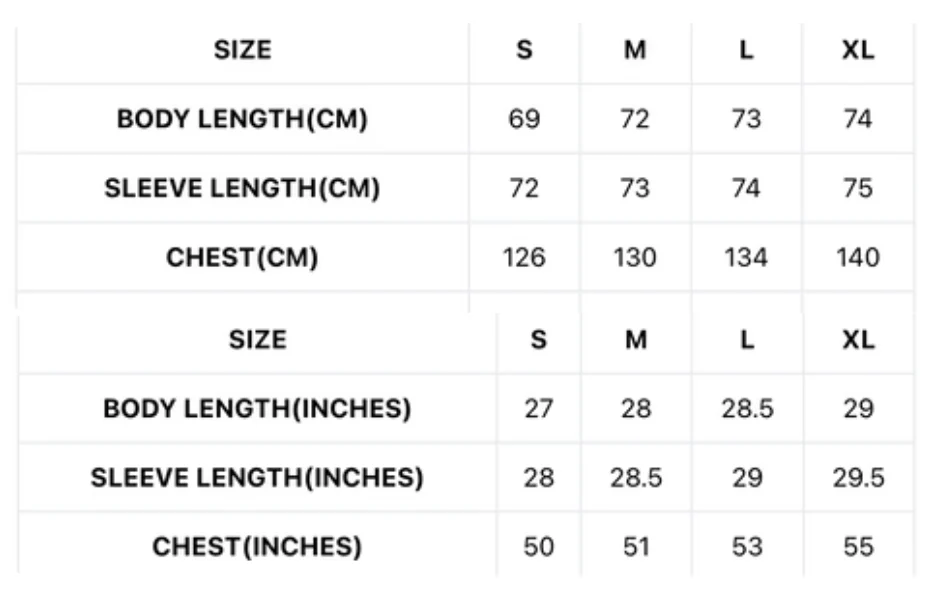Image resolution: width=934 pixels, height=590 pixels.
Task: Click body length value 69
Action: coord(524,119)
